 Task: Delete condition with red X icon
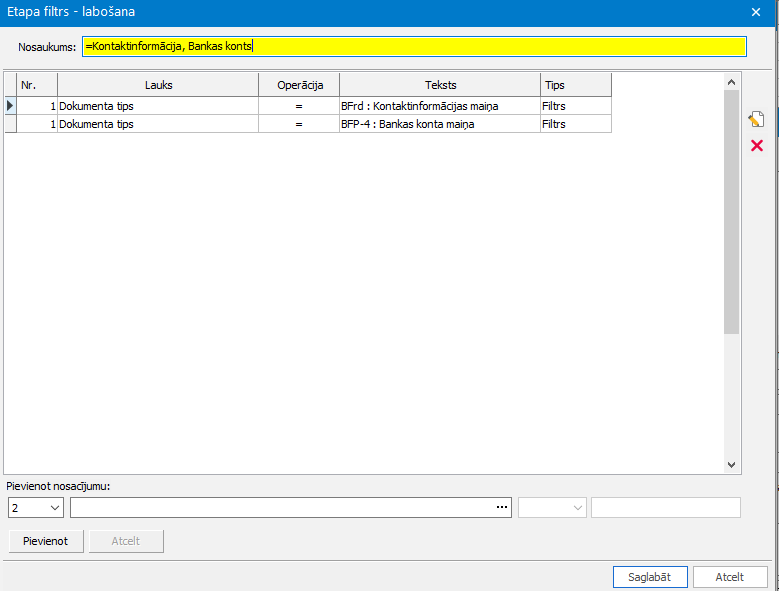tap(757, 146)
